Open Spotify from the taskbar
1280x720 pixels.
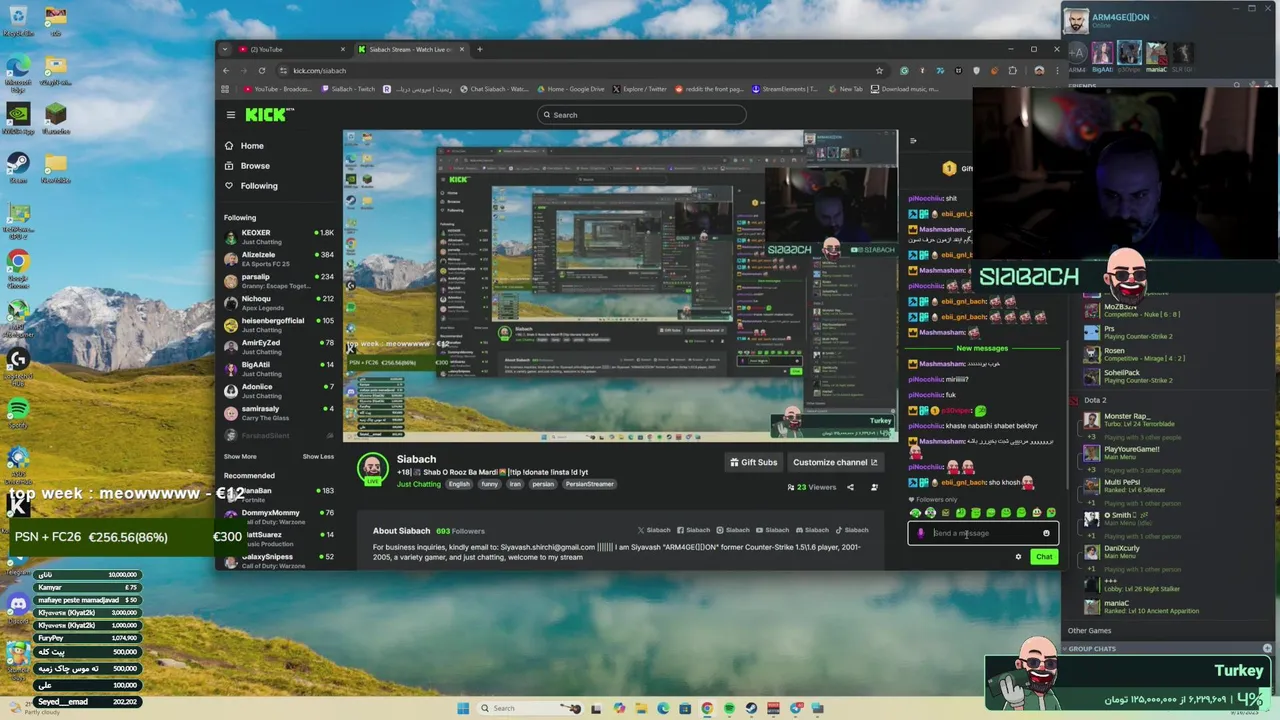729,708
